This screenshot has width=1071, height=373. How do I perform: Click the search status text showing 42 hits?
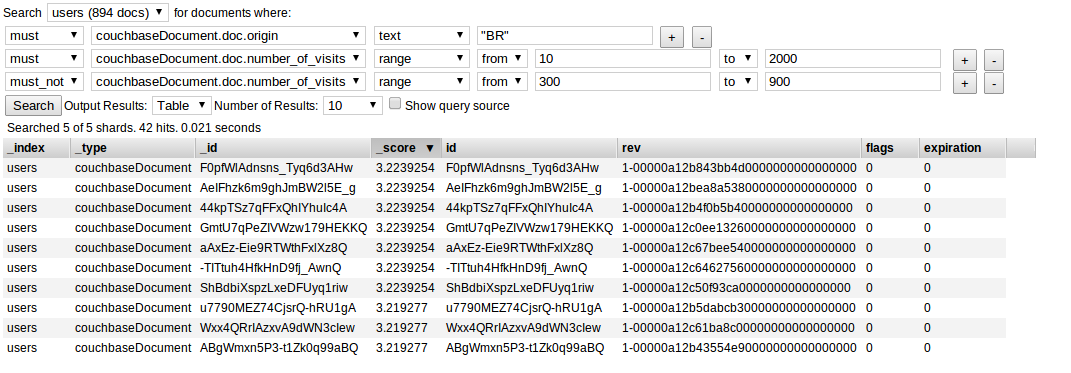tap(134, 128)
